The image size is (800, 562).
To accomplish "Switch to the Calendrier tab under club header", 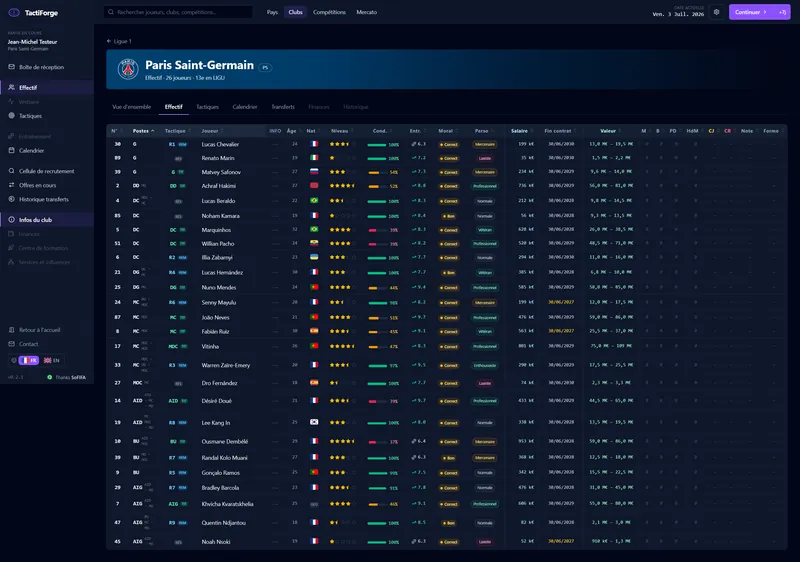I will [245, 107].
